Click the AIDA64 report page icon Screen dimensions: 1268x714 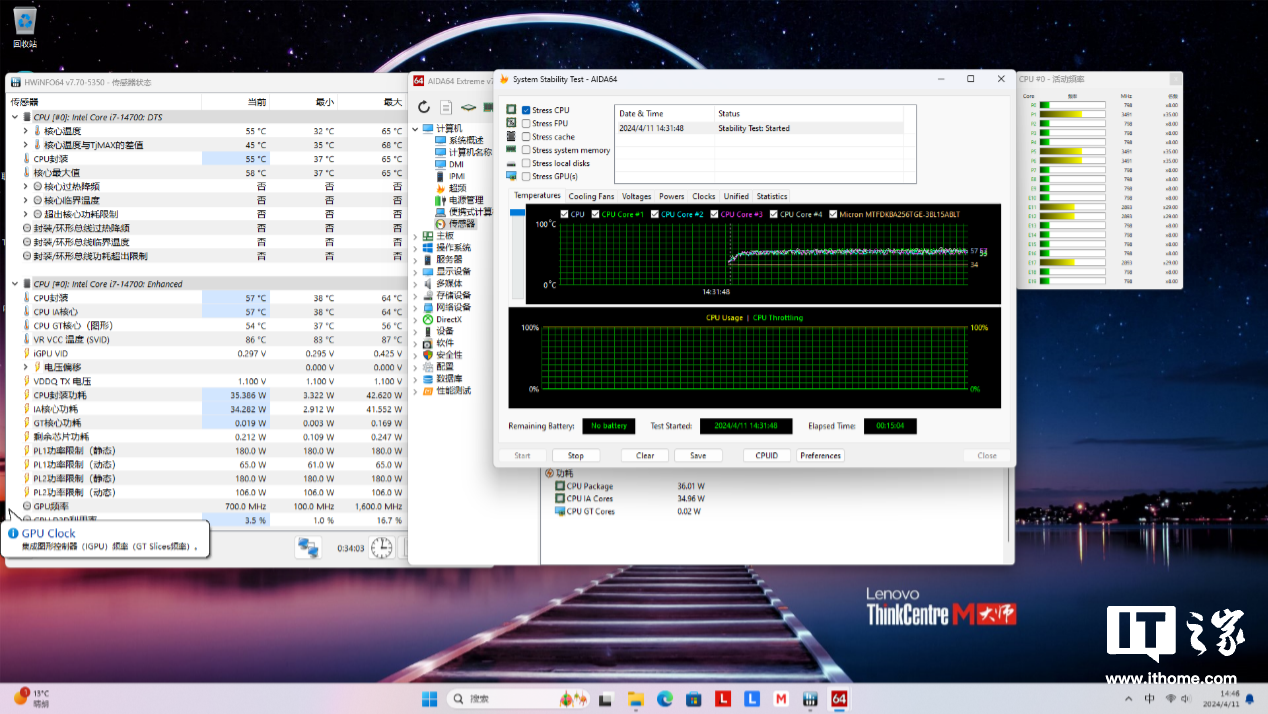pos(446,107)
